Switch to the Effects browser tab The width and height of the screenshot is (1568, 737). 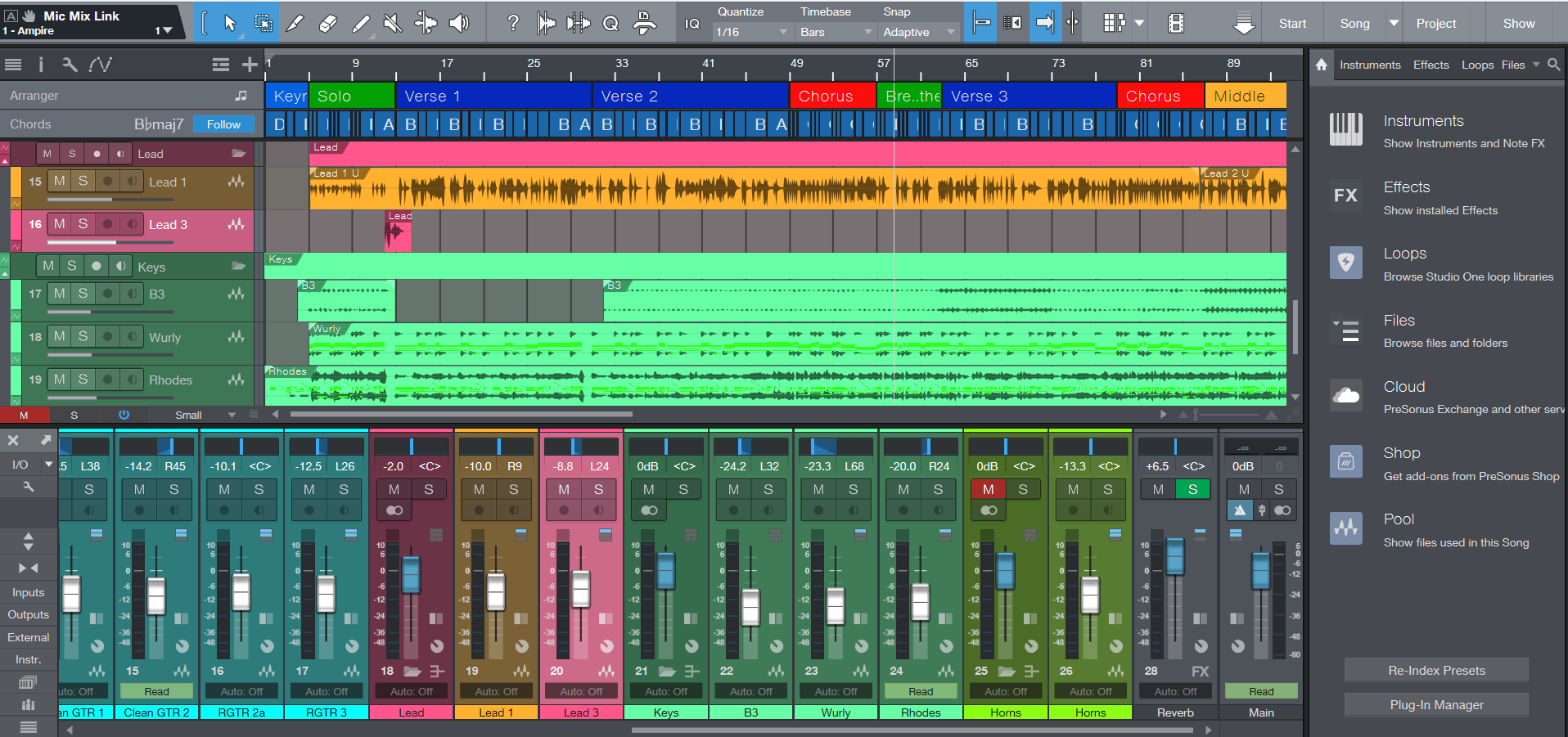point(1431,65)
